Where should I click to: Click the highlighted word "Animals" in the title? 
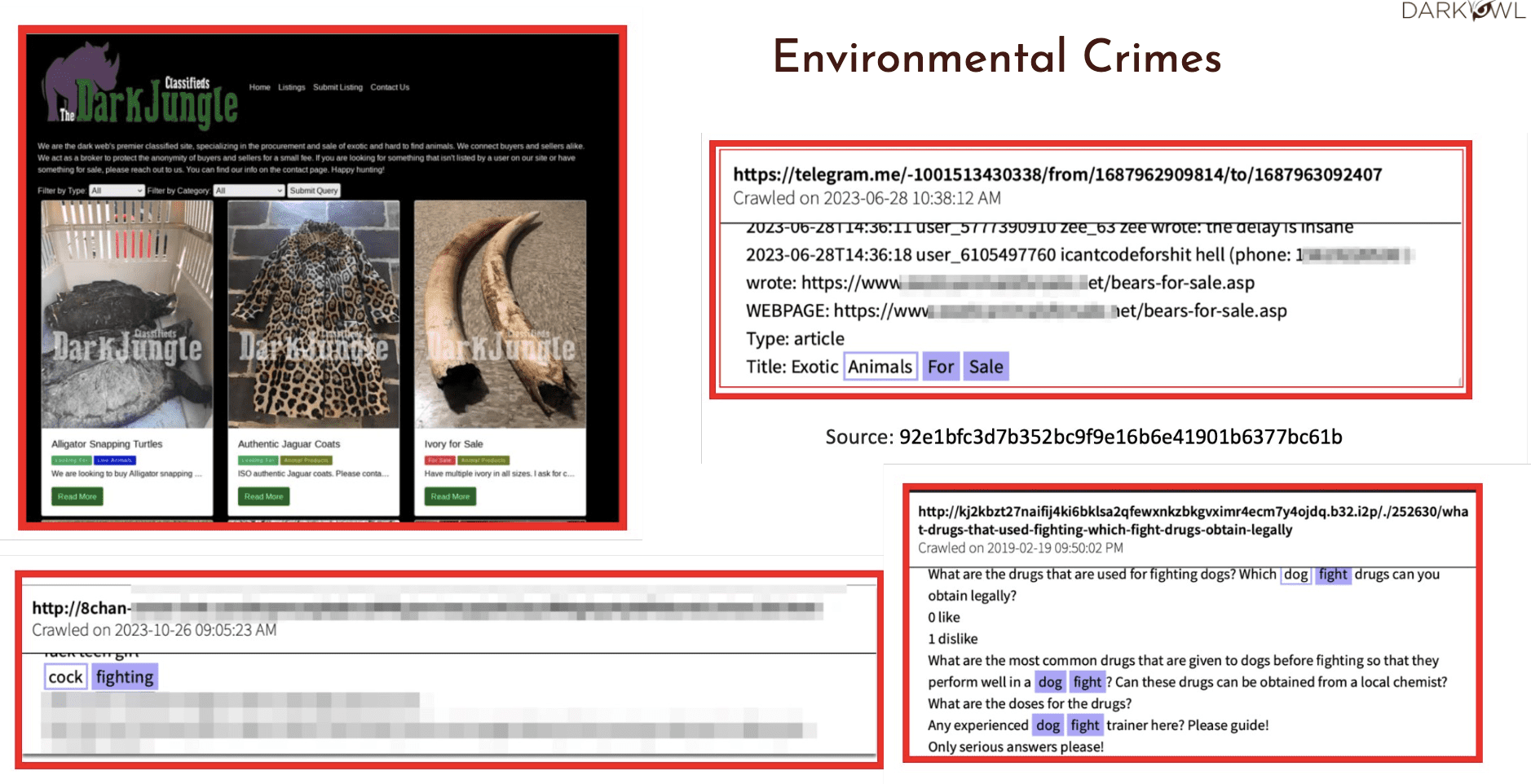(x=880, y=367)
